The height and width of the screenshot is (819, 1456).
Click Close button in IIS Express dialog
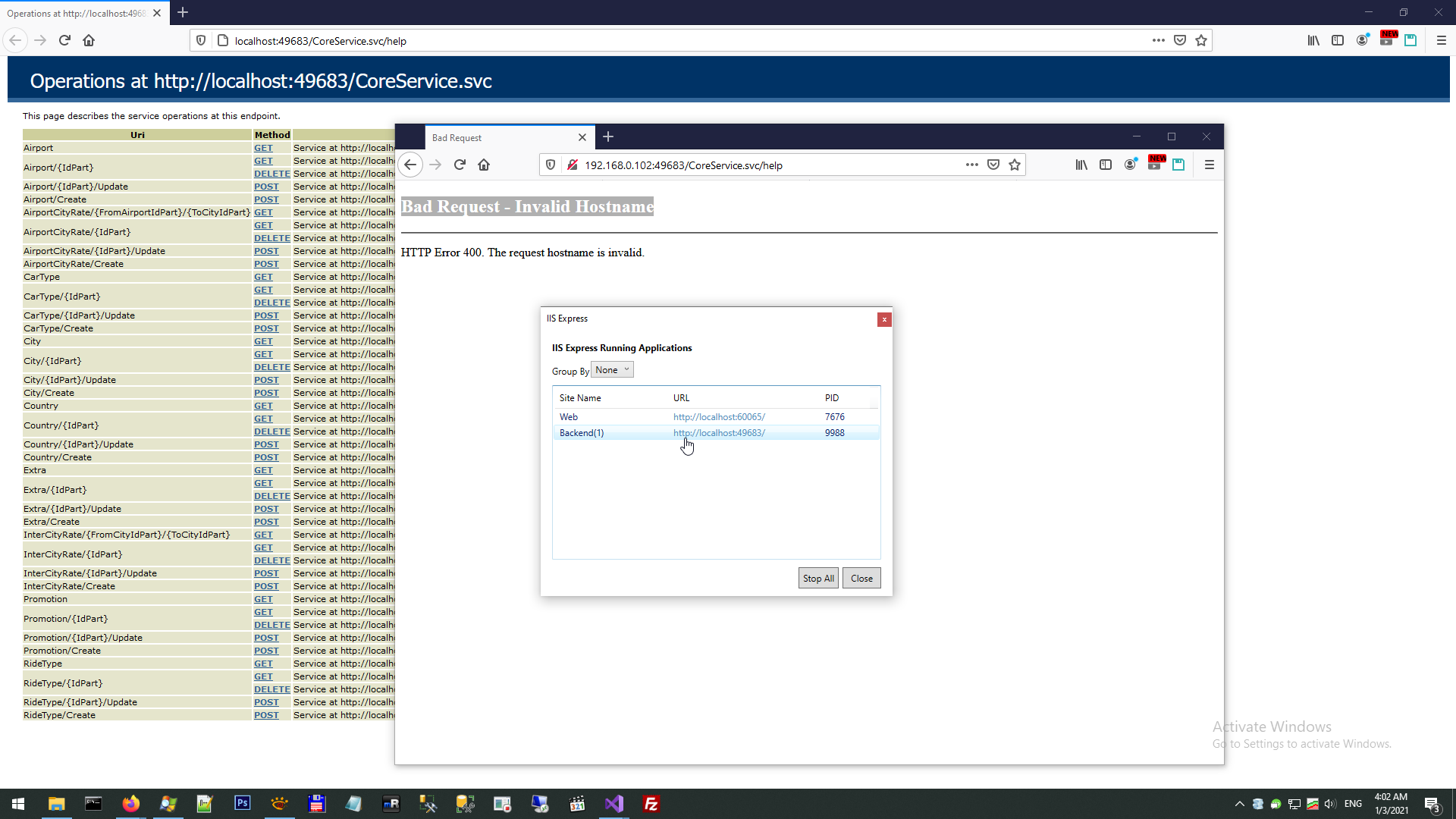pyautogui.click(x=861, y=578)
